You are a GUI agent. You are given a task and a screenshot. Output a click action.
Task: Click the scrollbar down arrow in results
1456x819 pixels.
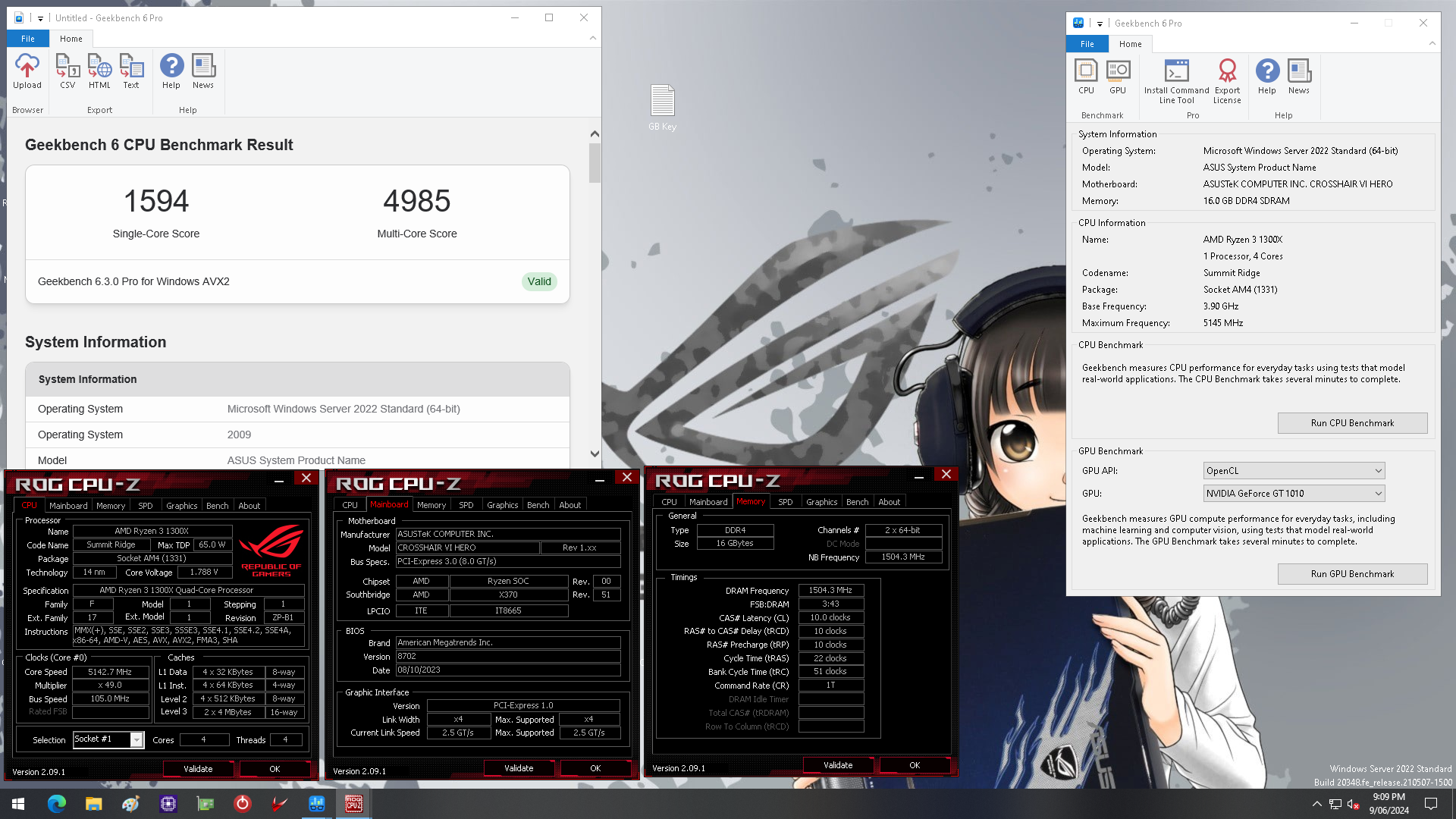595,453
